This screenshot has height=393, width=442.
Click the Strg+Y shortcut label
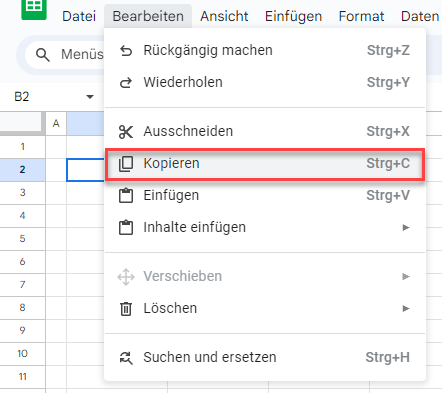click(x=388, y=82)
